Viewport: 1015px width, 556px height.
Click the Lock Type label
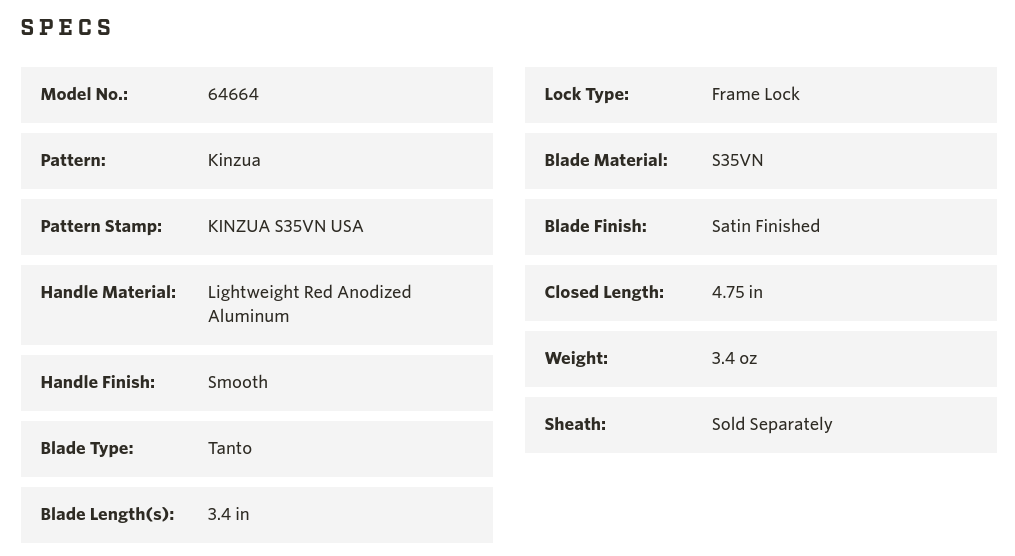click(586, 94)
